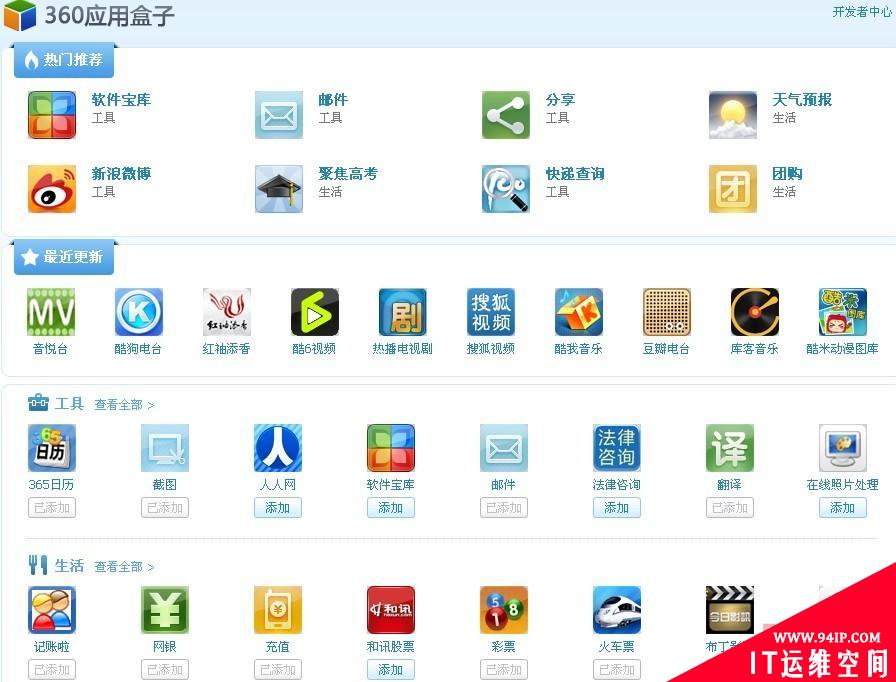Click 添加 under 软件宝库 in 工具
The width and height of the screenshot is (896, 682).
click(x=391, y=508)
